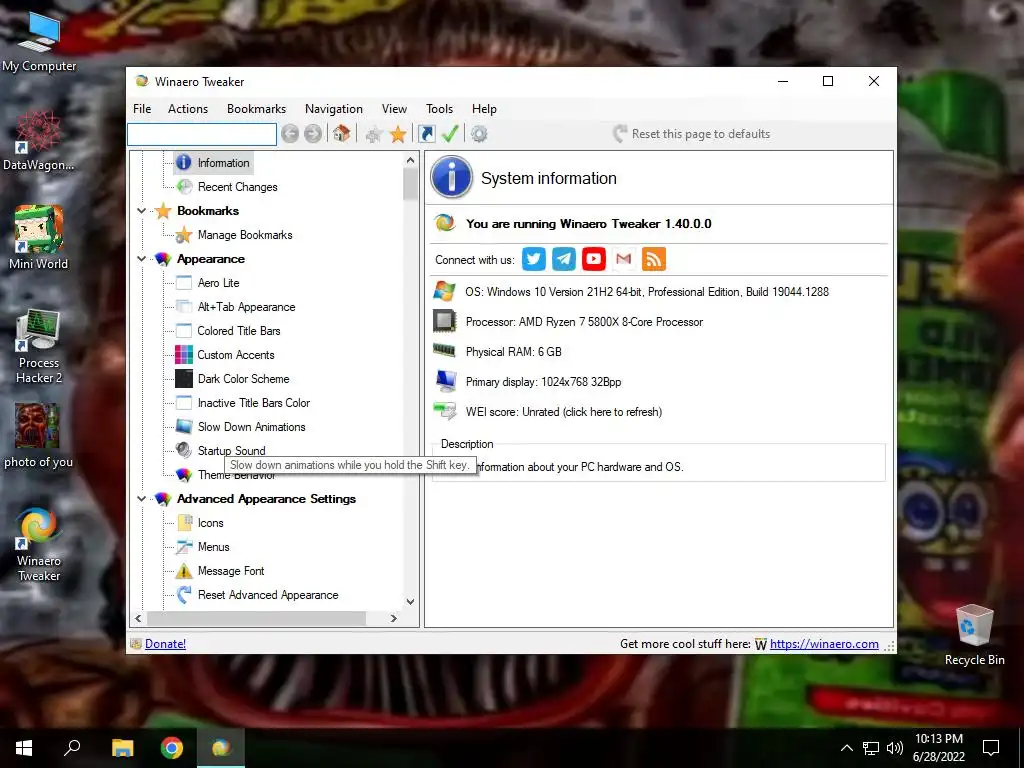Go to the Home page icon
The height and width of the screenshot is (768, 1024).
(342, 134)
